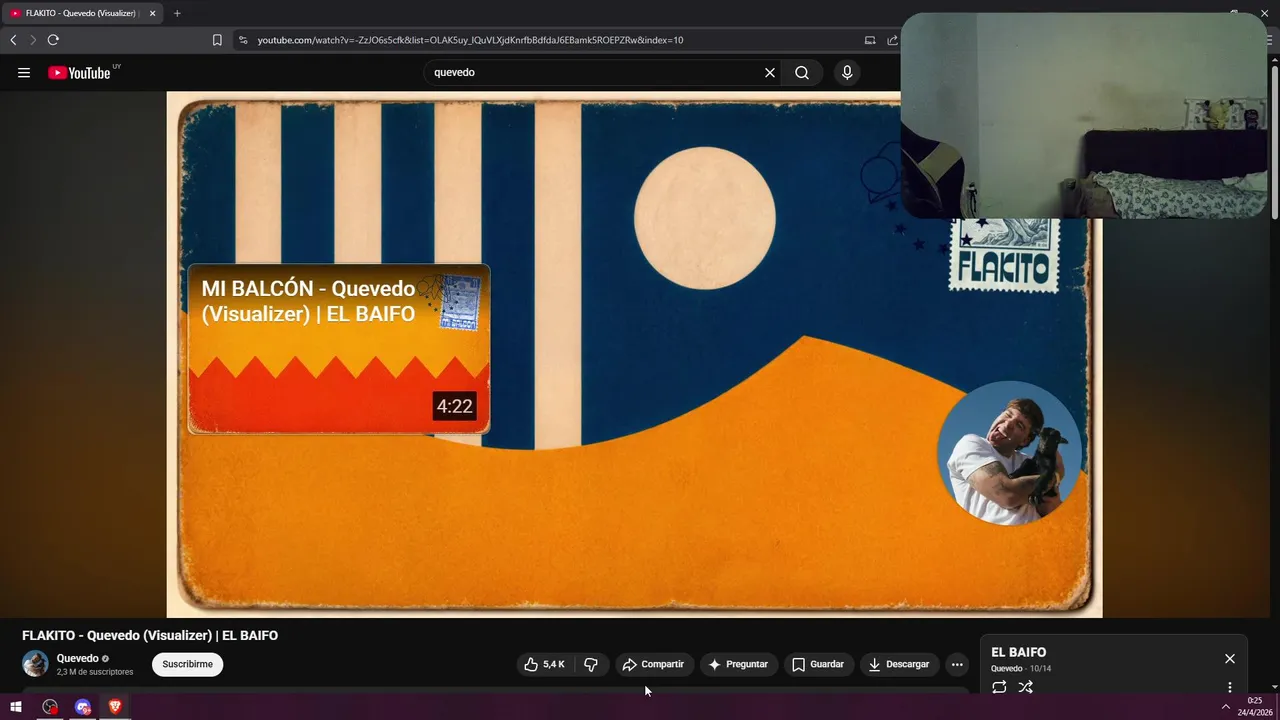The width and height of the screenshot is (1280, 720).
Task: Dislike the video with thumbs down
Action: pyautogui.click(x=591, y=664)
